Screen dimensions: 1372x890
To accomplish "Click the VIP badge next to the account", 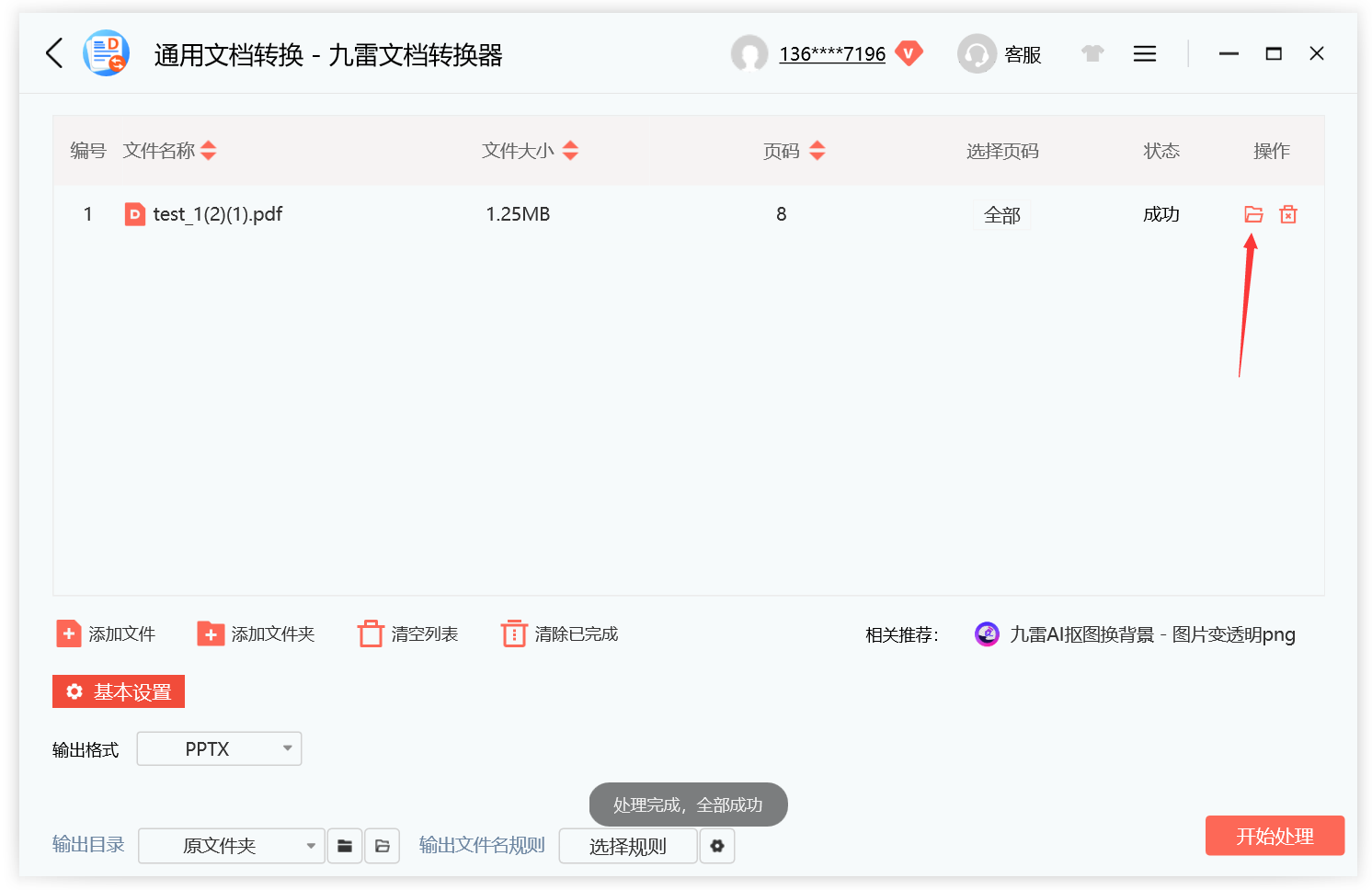I will coord(909,53).
